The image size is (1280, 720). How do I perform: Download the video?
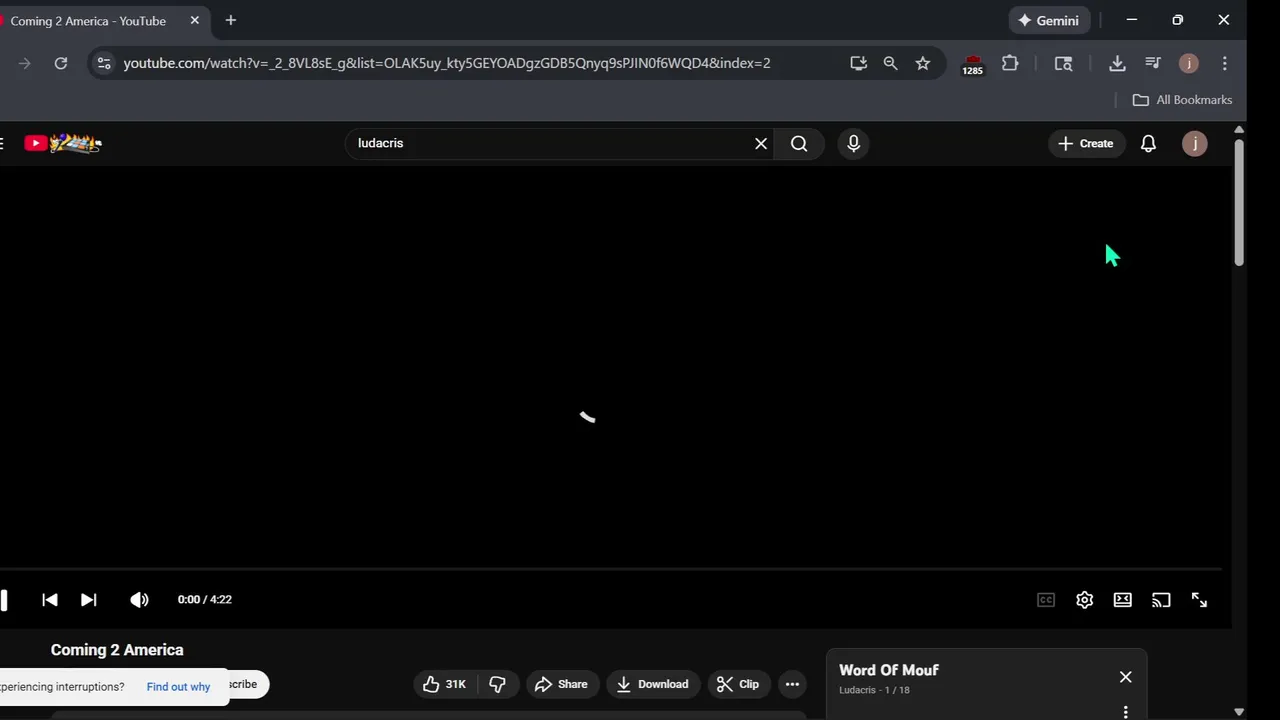click(653, 684)
